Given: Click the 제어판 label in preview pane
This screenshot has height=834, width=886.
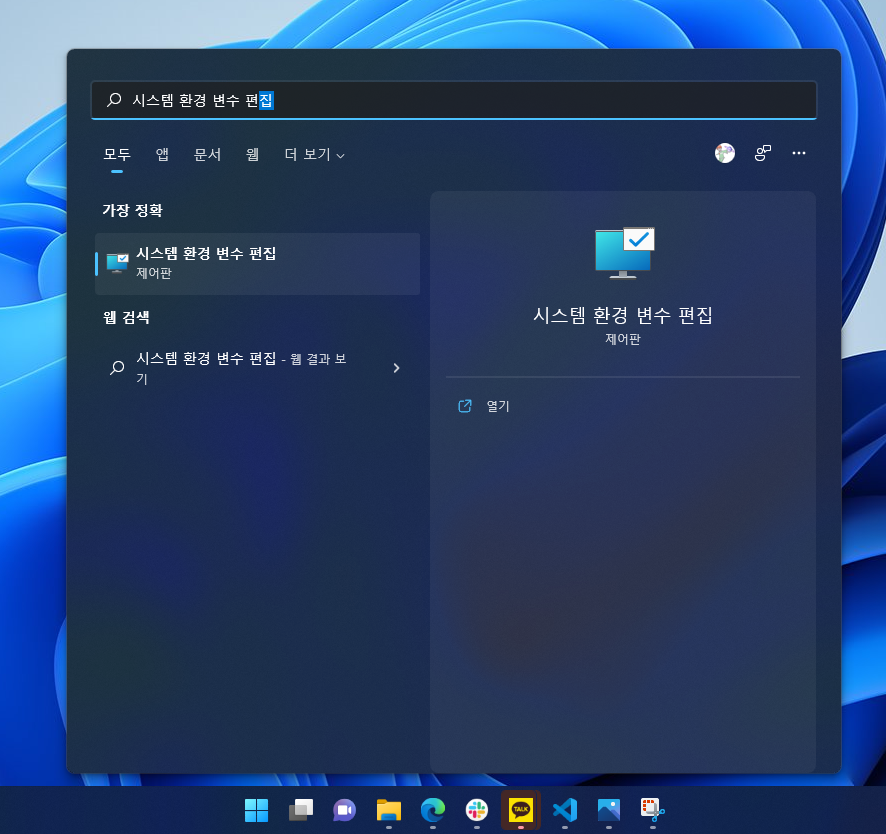Looking at the screenshot, I should tap(623, 339).
